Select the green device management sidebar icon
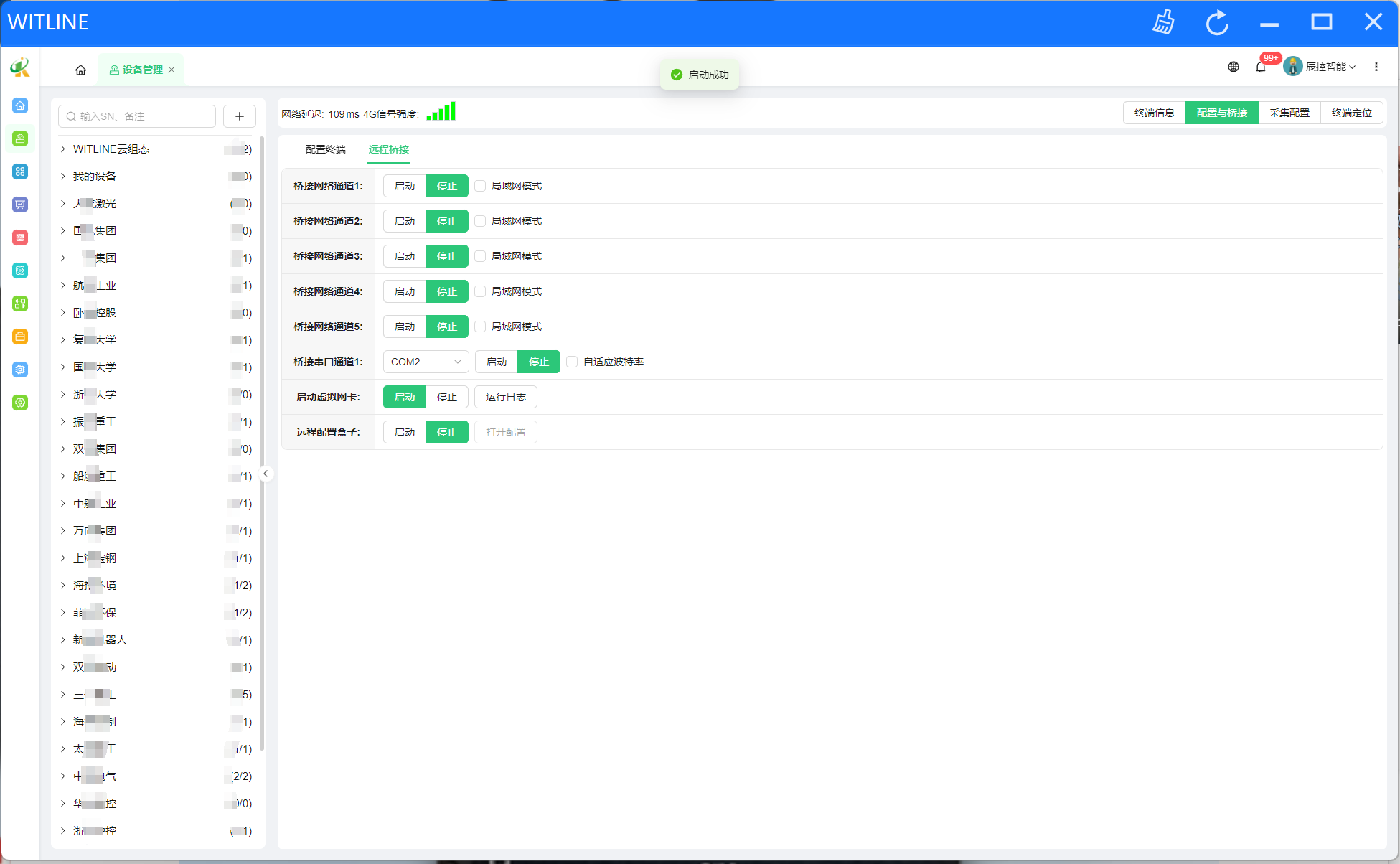1400x864 pixels. [20, 138]
